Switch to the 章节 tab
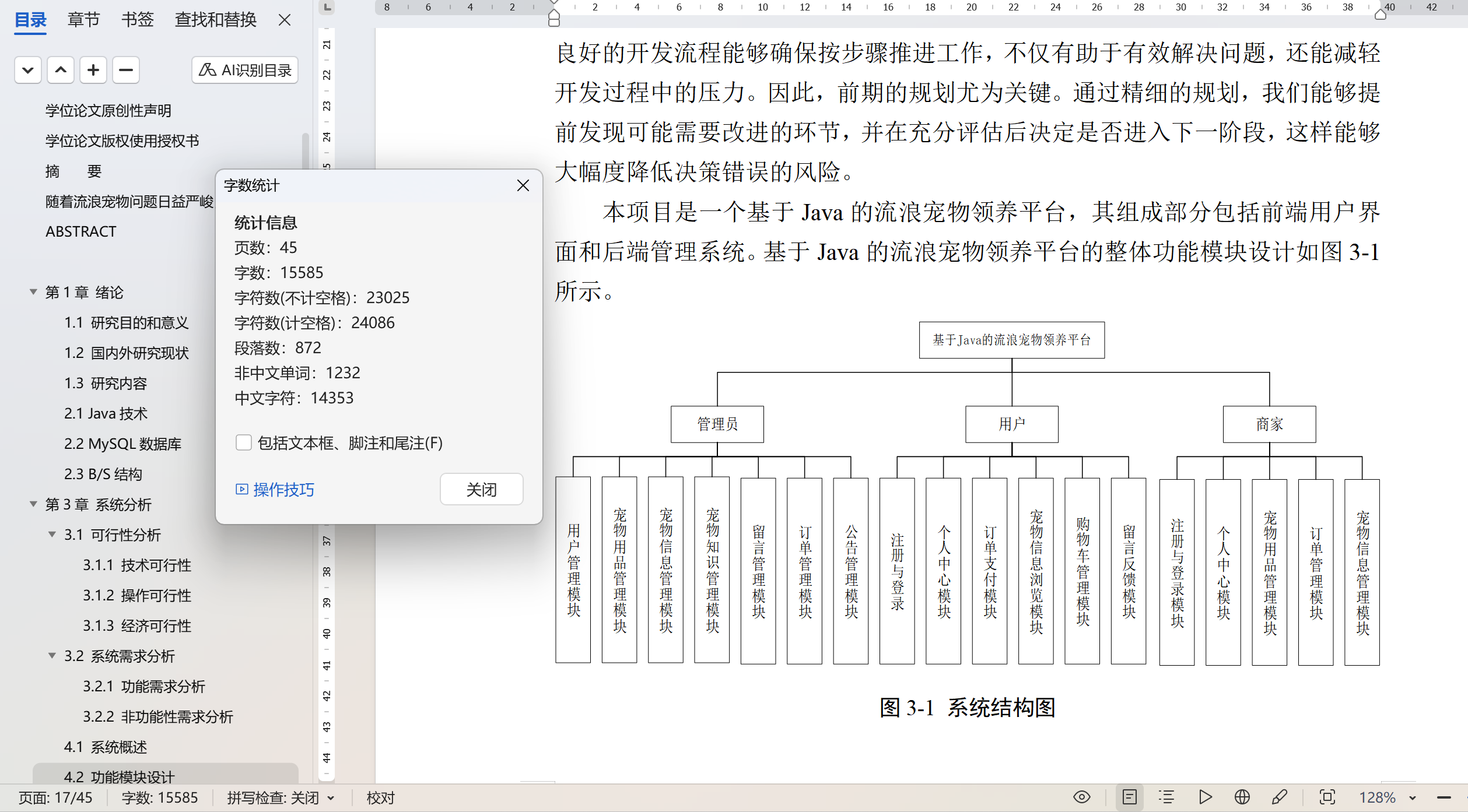 [83, 20]
